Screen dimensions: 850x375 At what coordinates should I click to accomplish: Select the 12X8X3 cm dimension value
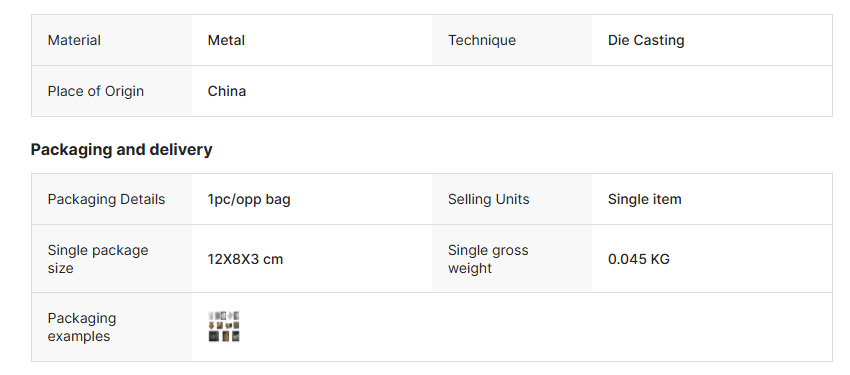point(245,259)
